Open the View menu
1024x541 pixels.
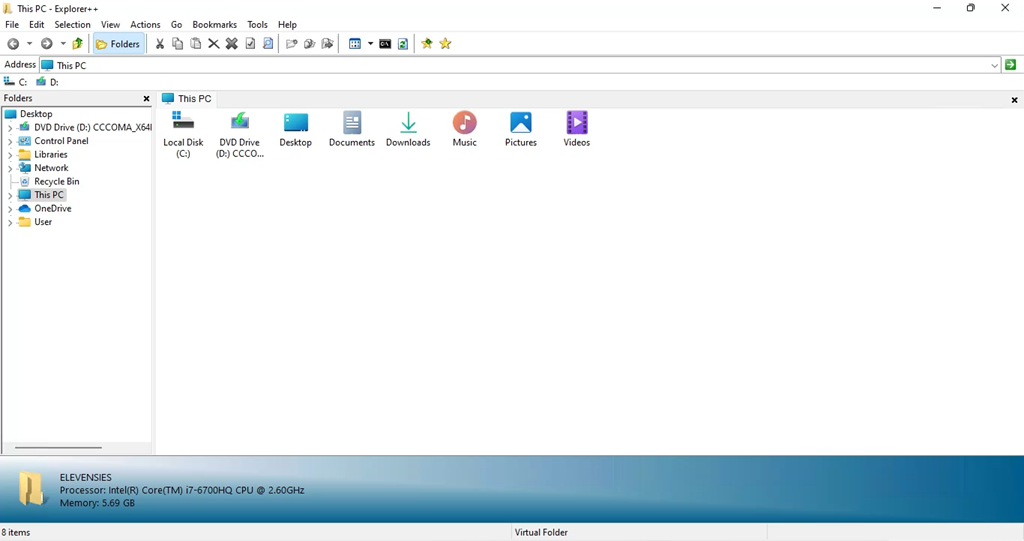(110, 24)
